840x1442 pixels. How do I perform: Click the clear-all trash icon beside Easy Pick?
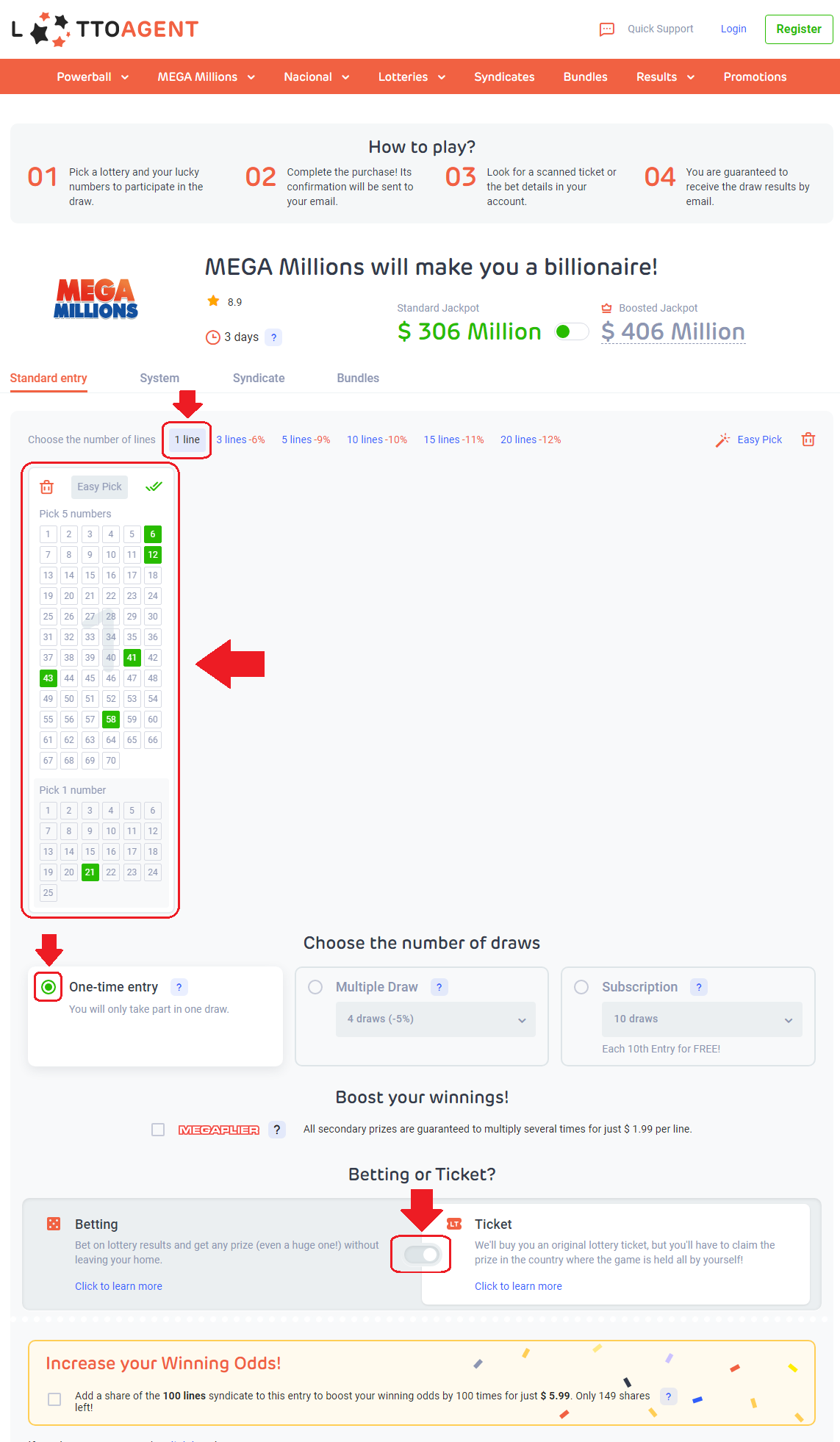pos(808,440)
